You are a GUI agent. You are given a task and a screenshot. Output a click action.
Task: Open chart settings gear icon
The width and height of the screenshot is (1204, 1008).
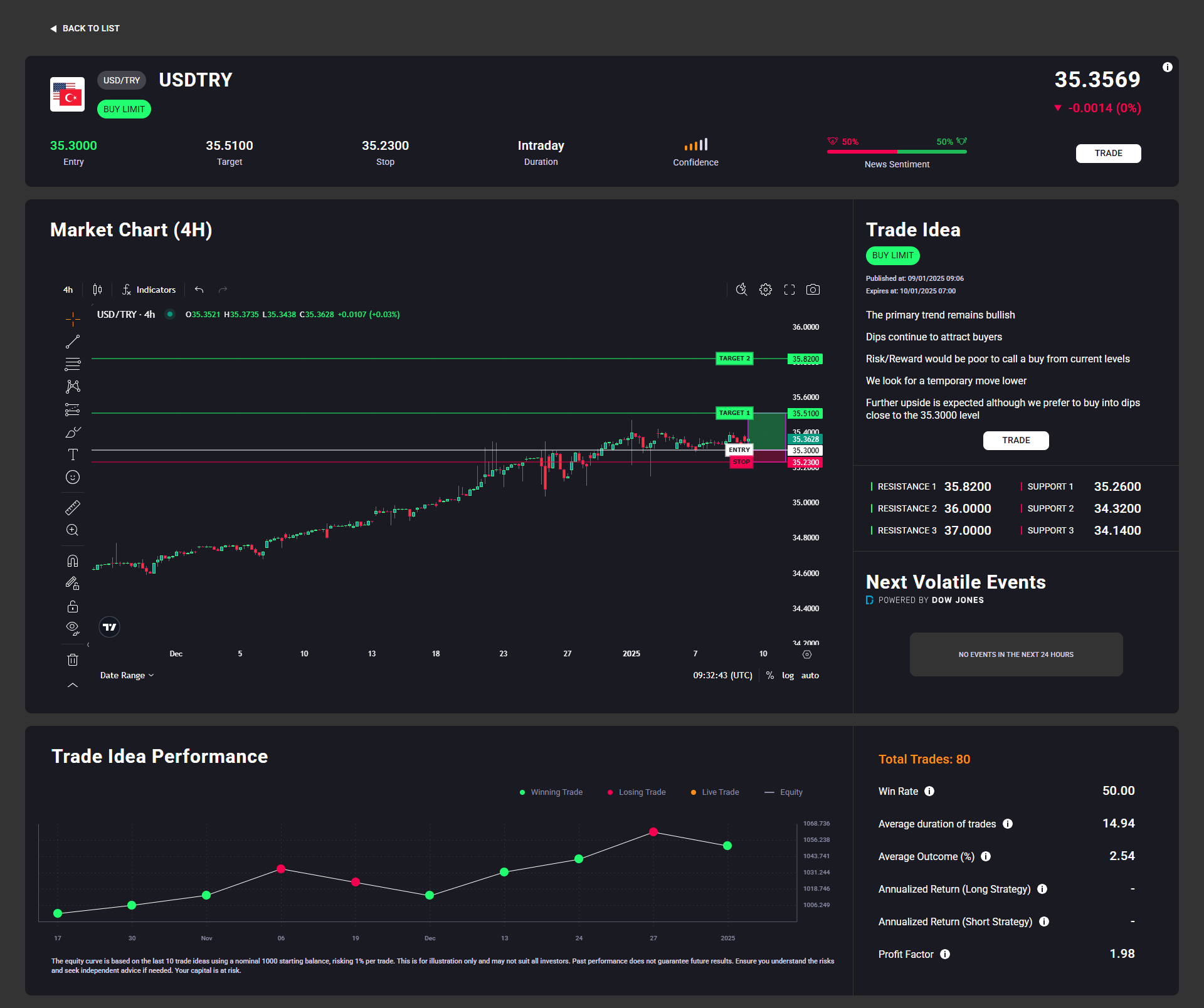[x=765, y=290]
